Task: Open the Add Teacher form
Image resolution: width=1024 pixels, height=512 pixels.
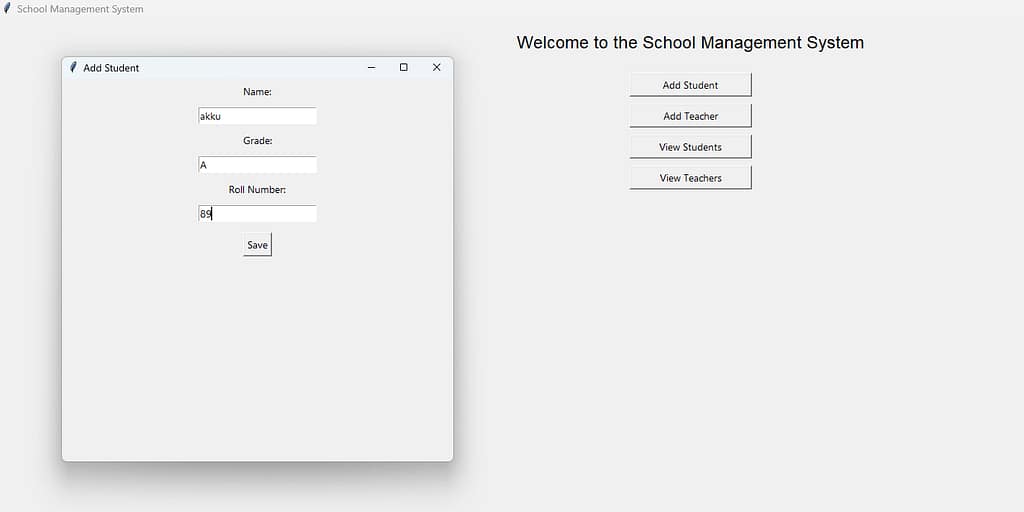Action: point(690,116)
